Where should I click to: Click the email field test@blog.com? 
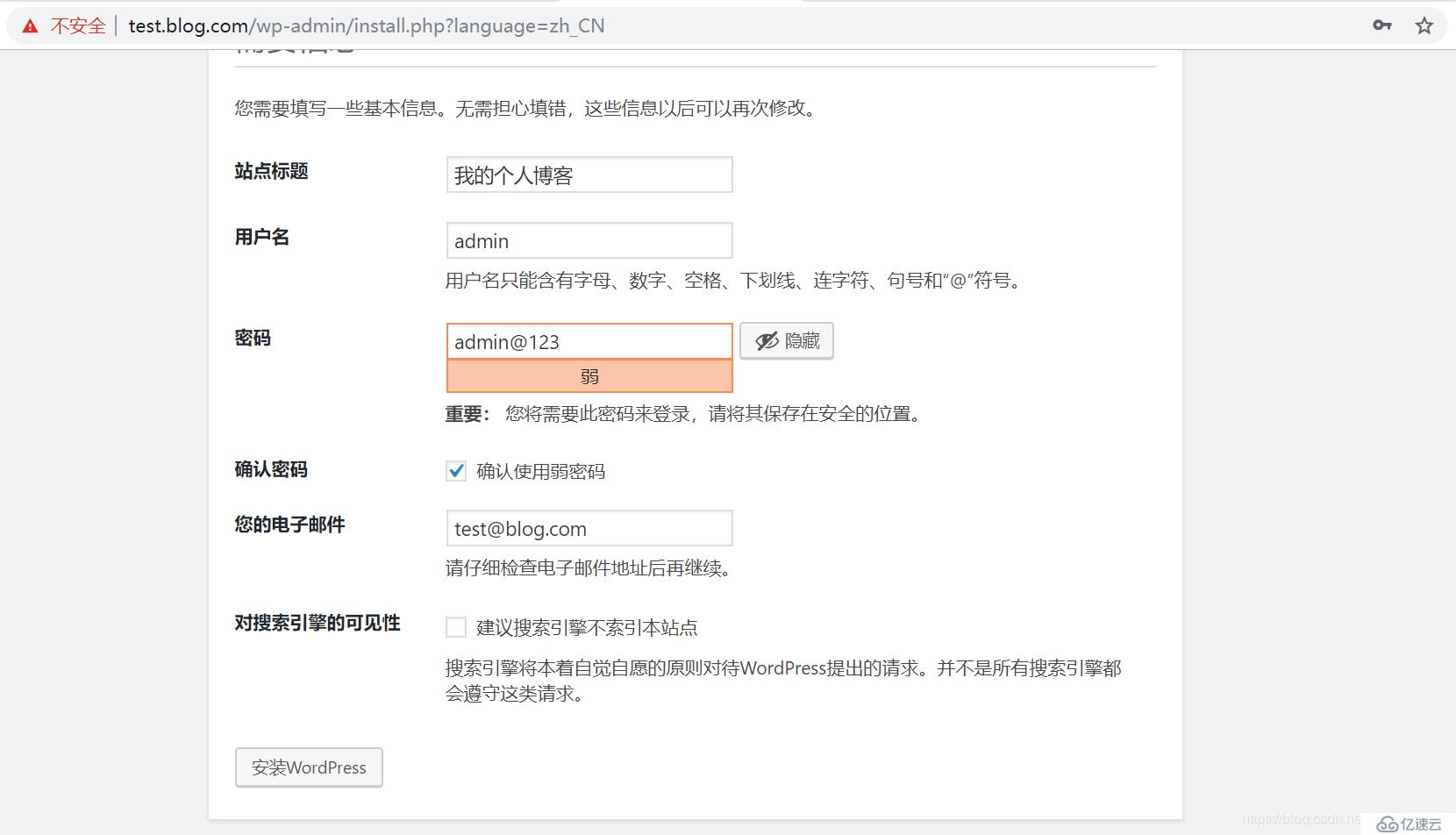(x=589, y=528)
